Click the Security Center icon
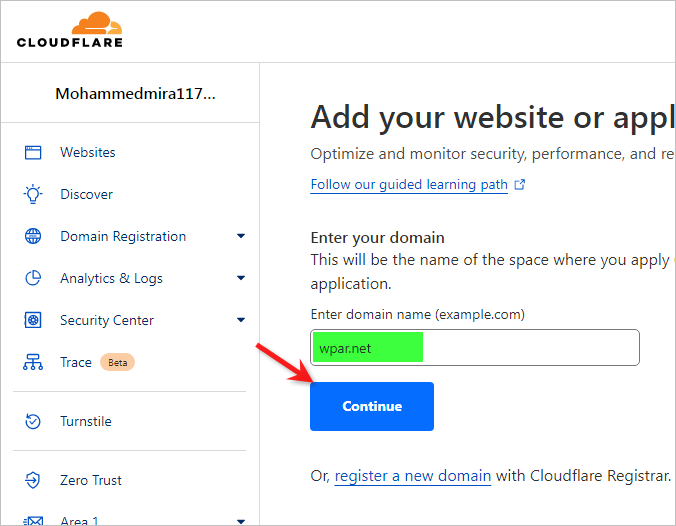The height and width of the screenshot is (526, 676). tap(33, 321)
